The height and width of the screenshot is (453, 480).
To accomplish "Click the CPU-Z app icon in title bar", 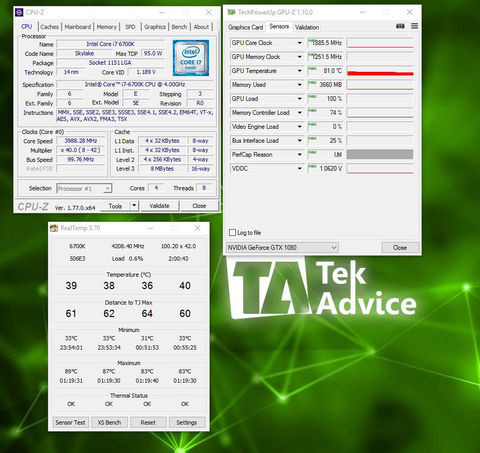I will coord(19,12).
